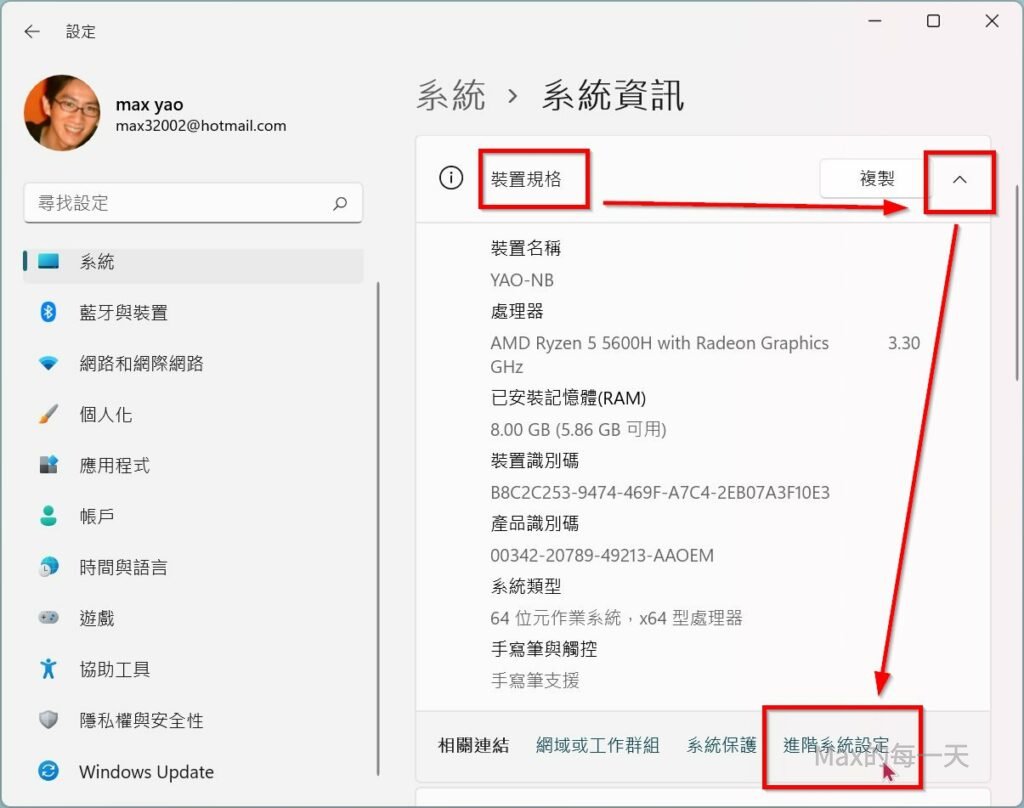Screen dimensions: 1024x808
Task: Open 系統 in the sidebar menu
Action: click(97, 262)
